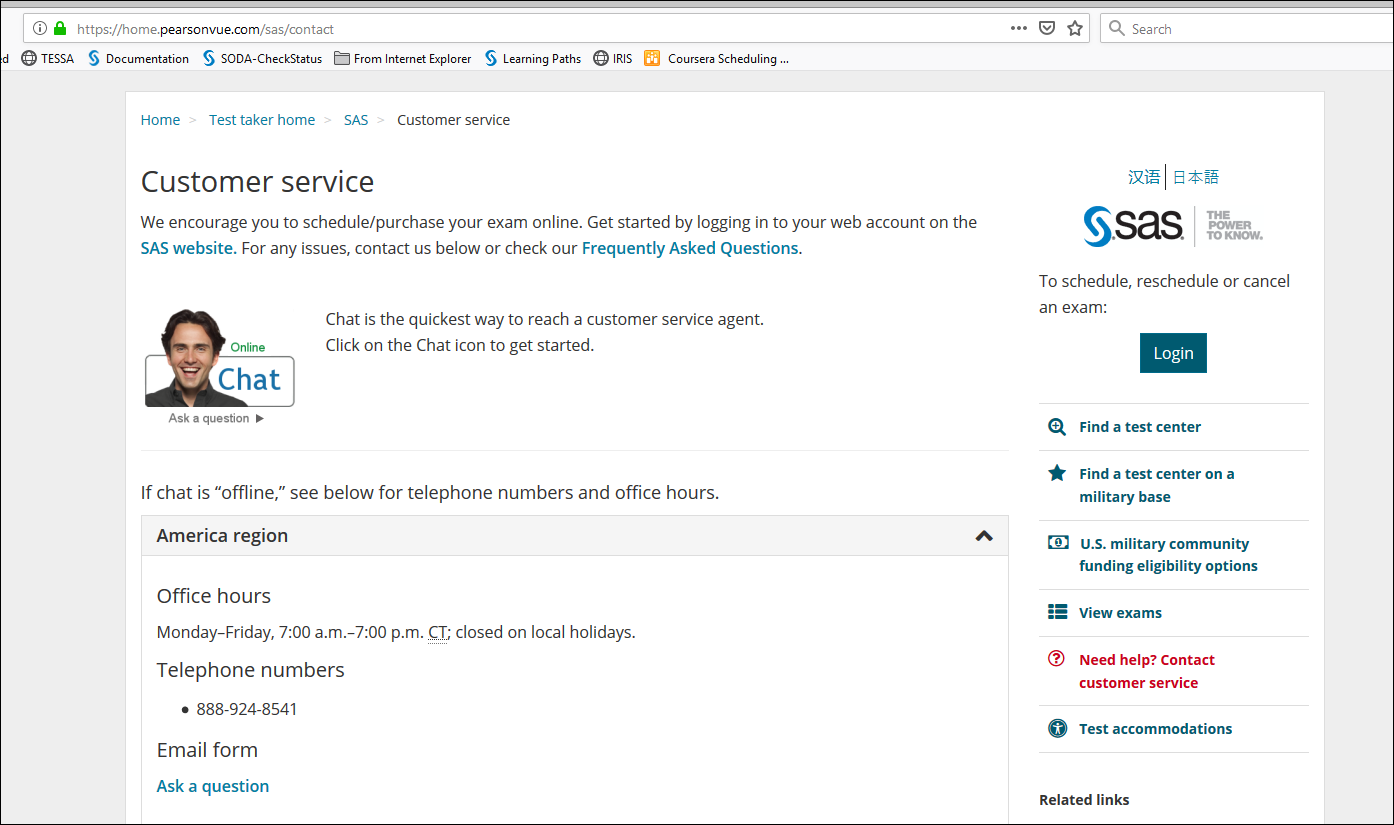Bookmark this page with the star icon
This screenshot has width=1394, height=825.
(x=1075, y=29)
